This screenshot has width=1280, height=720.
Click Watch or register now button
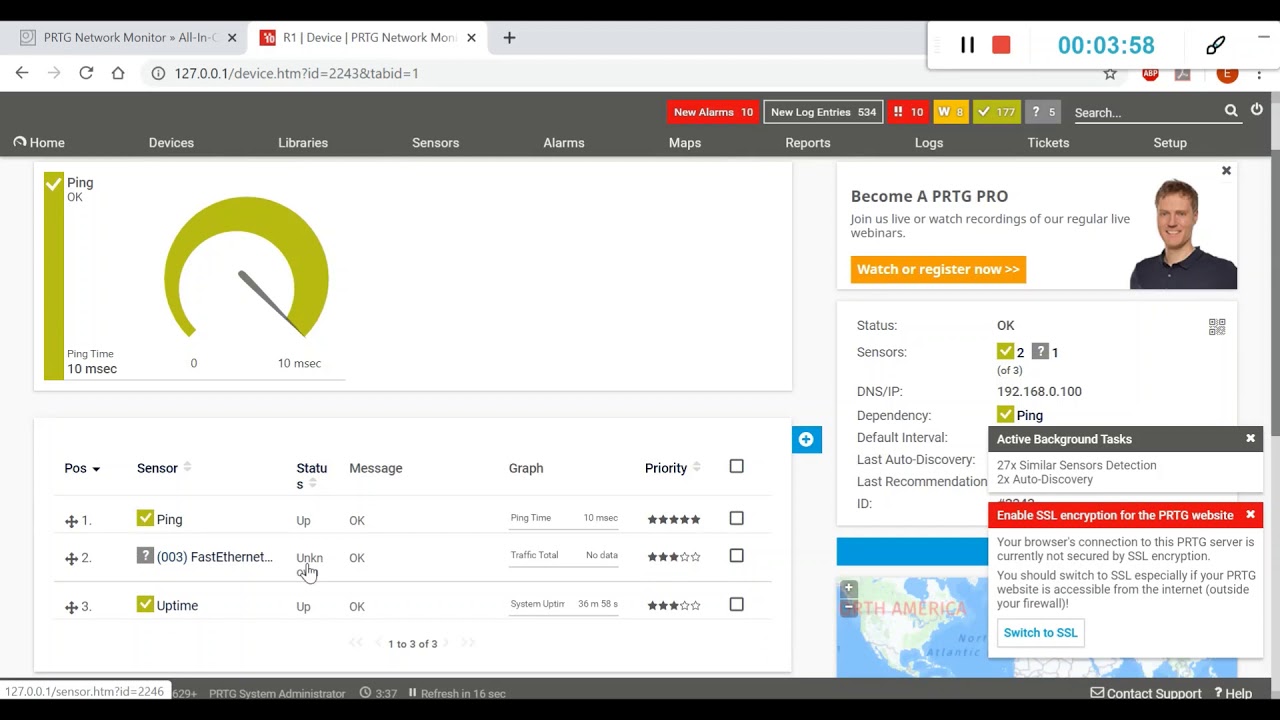tap(938, 269)
